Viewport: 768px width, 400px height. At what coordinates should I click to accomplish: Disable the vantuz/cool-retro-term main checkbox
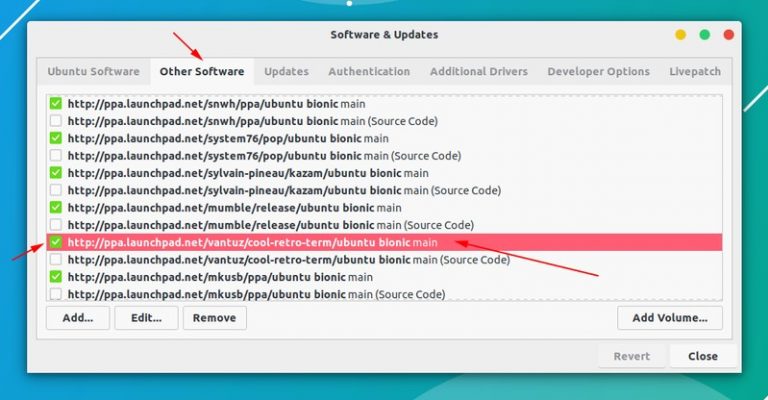[56, 242]
